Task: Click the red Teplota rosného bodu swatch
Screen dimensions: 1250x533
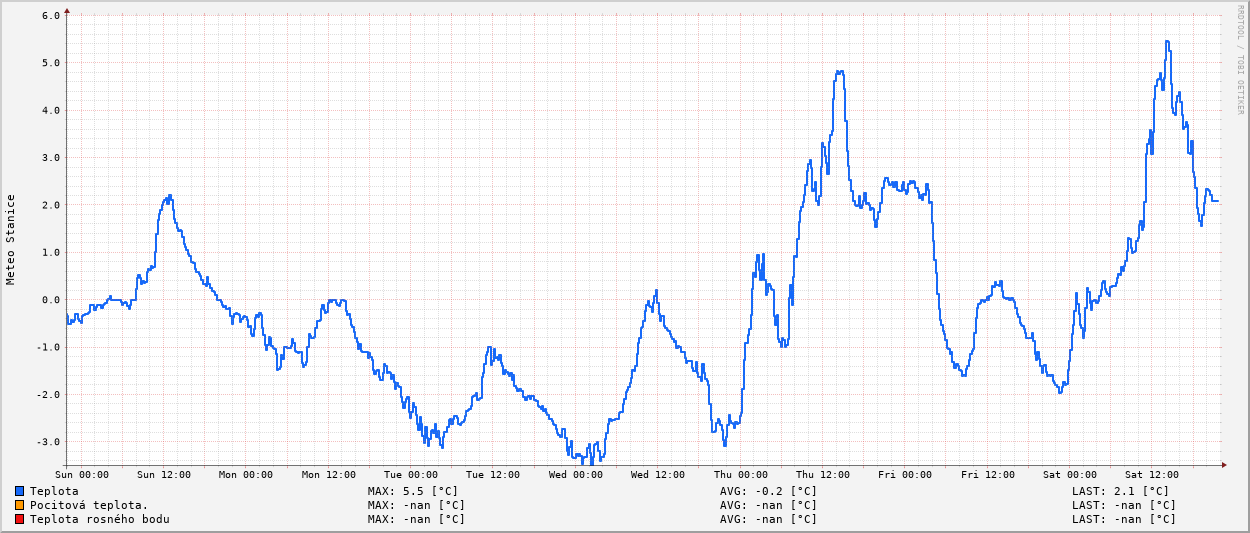Action: pos(19,519)
